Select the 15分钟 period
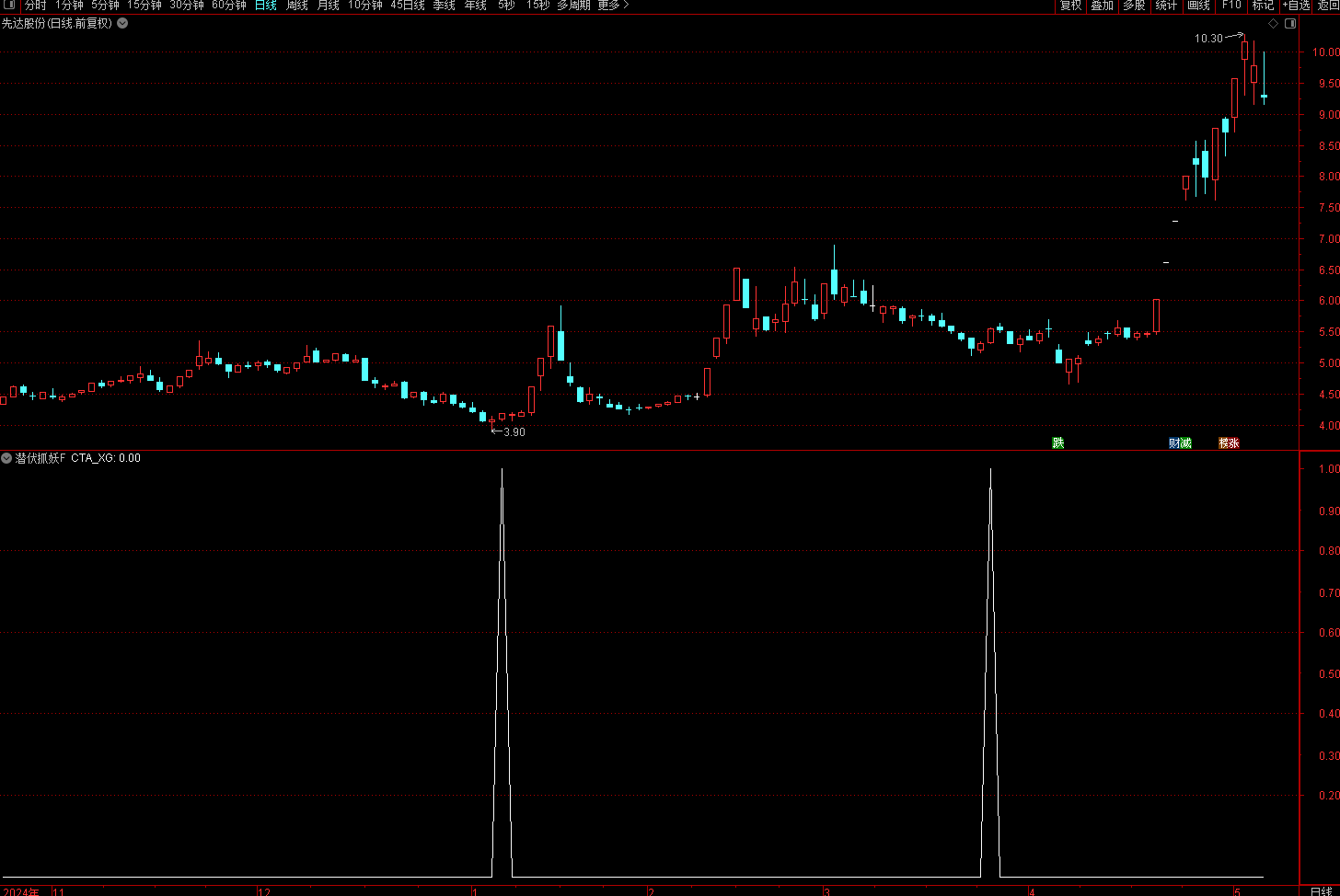Screen dimensions: 1340x896 [144, 6]
